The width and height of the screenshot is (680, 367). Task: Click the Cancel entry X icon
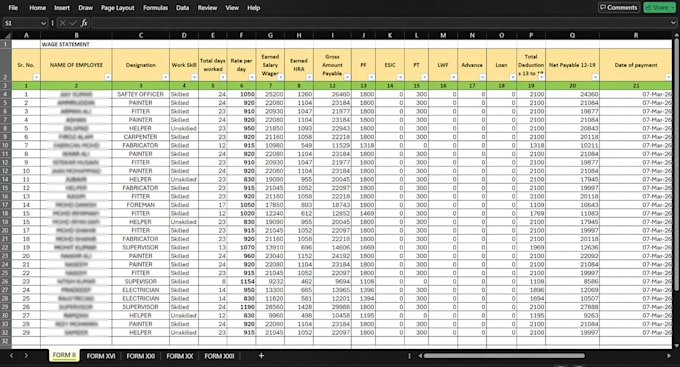[62, 23]
